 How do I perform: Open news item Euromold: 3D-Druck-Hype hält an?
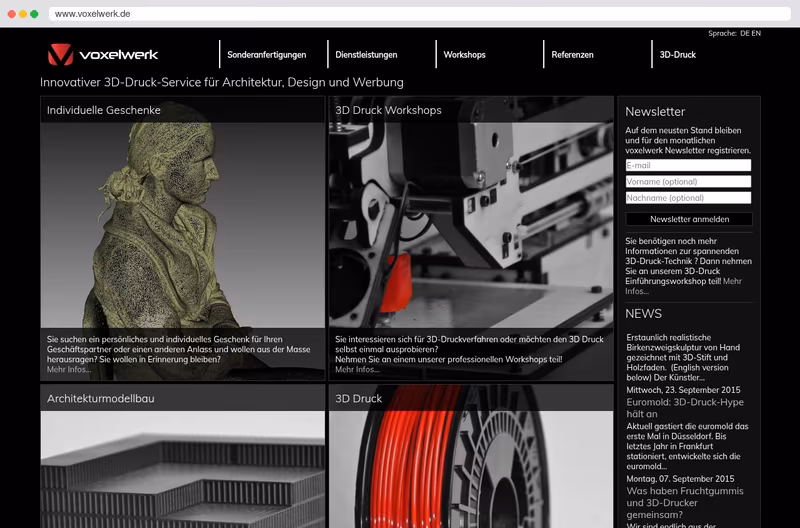685,408
